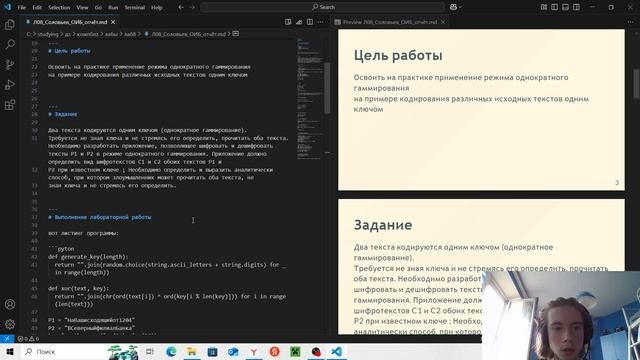Open the View menu
The height and width of the screenshot is (360, 640).
[x=82, y=7]
